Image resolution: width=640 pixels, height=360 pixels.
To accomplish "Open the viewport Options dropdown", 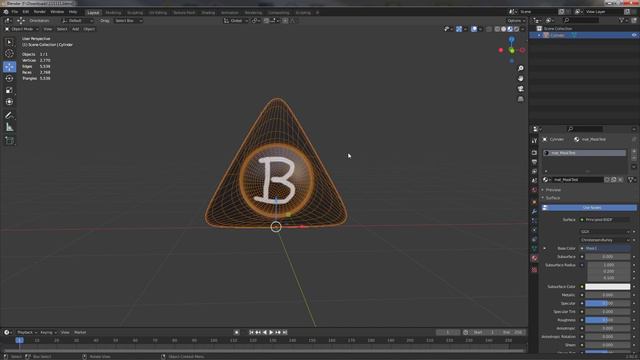I will (x=516, y=20).
